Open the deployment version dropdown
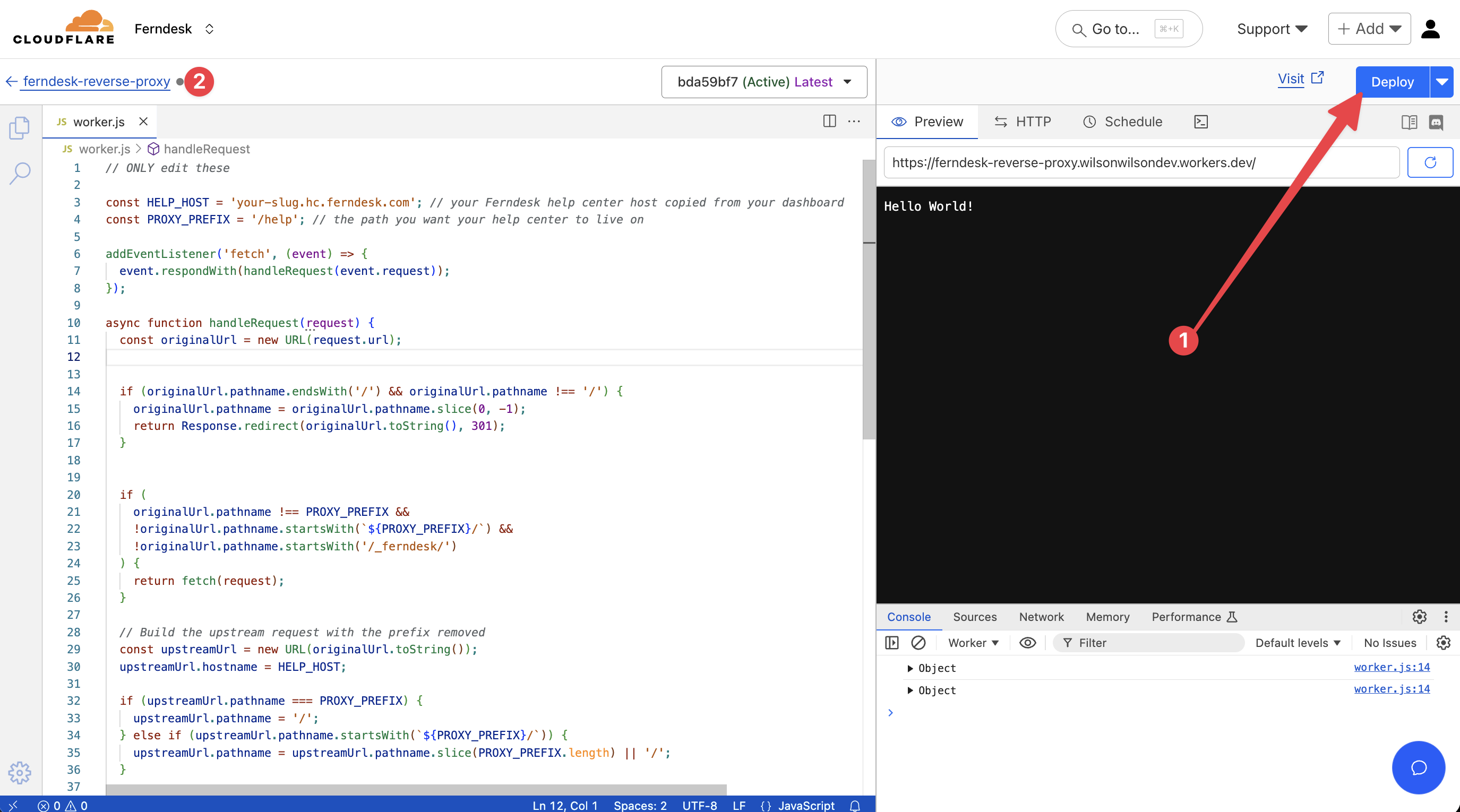The image size is (1460, 812). 763,82
